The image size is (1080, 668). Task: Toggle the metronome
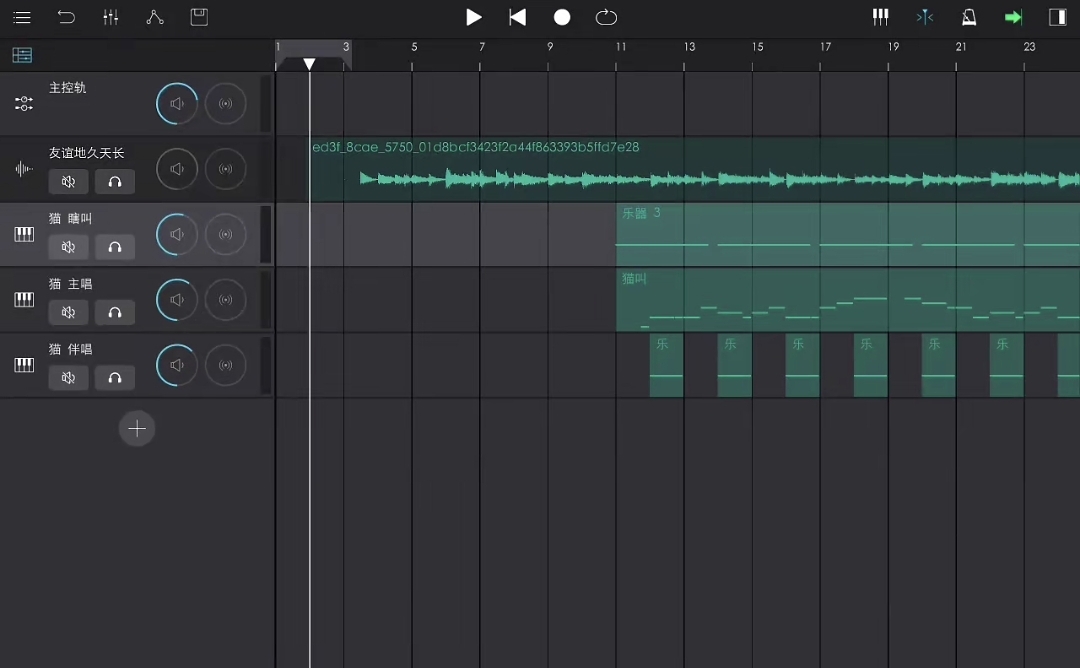pos(969,17)
